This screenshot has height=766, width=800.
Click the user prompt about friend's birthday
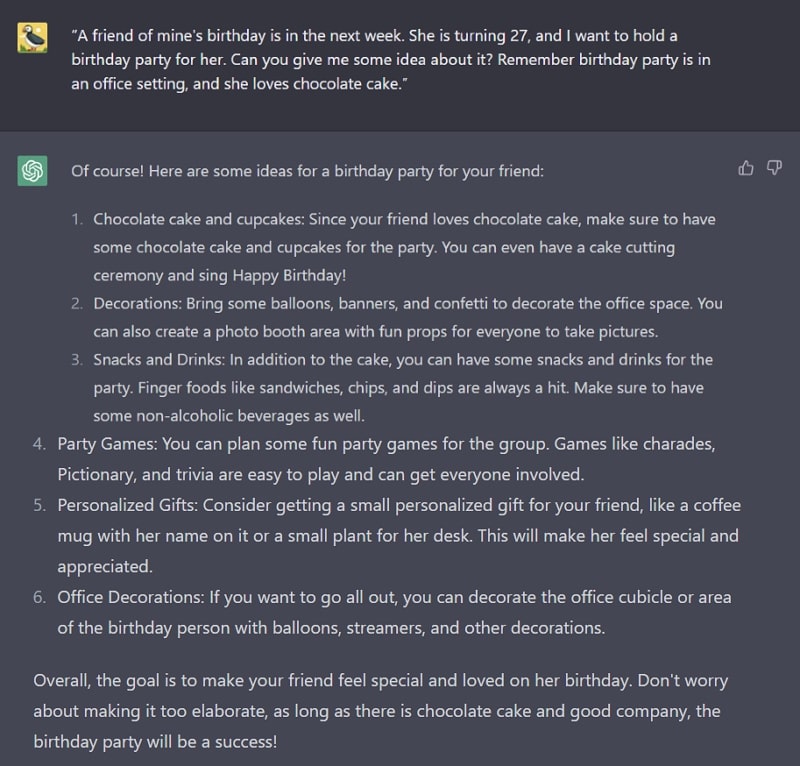tap(391, 60)
